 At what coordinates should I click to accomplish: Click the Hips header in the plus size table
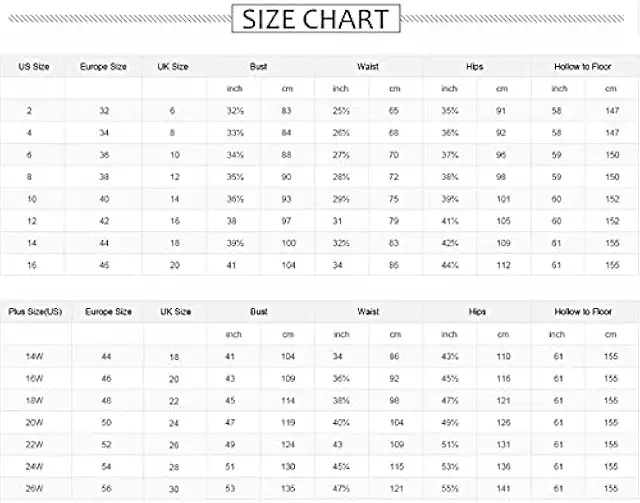tap(475, 312)
